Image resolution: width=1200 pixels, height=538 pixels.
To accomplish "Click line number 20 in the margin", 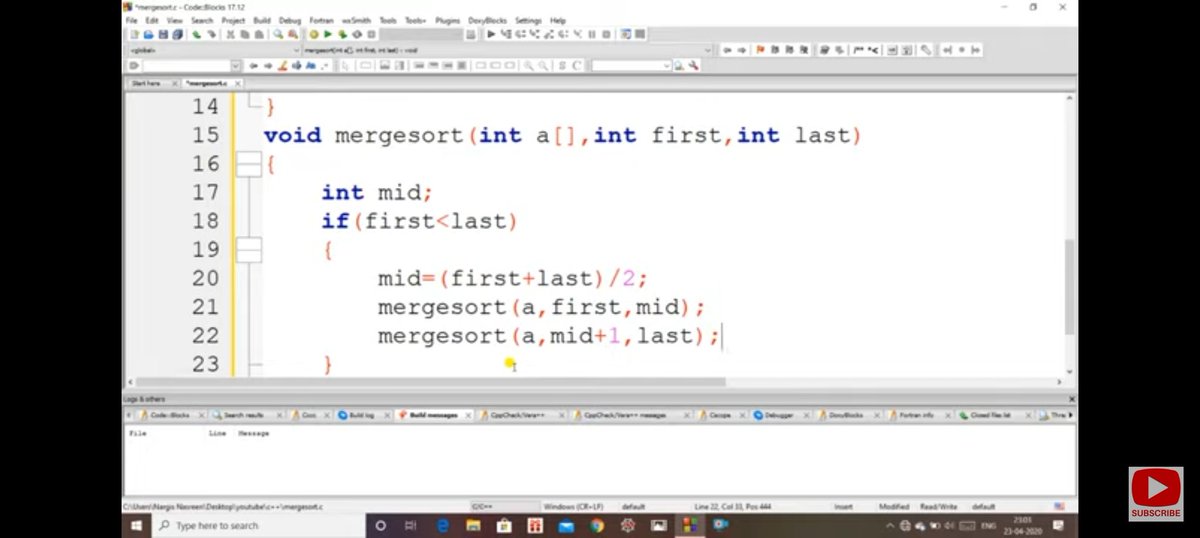I will [204, 279].
